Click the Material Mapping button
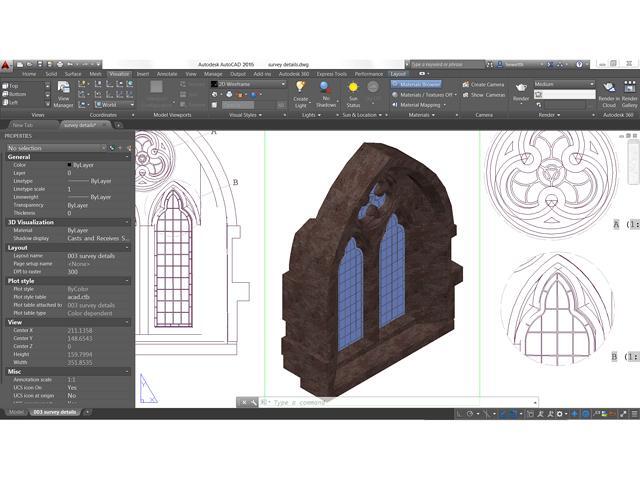 418,104
